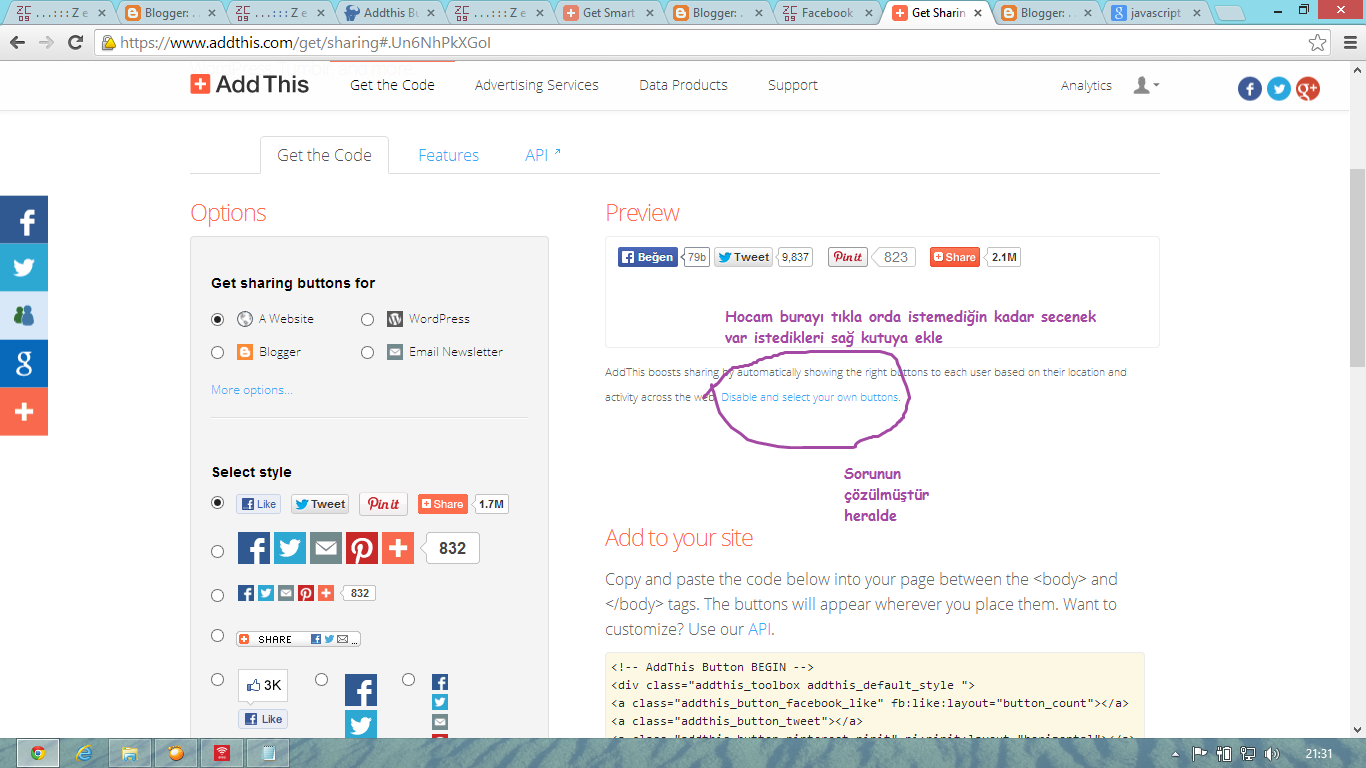The height and width of the screenshot is (768, 1366).
Task: Click the 21:31 taskbar clock
Action: 1319,753
